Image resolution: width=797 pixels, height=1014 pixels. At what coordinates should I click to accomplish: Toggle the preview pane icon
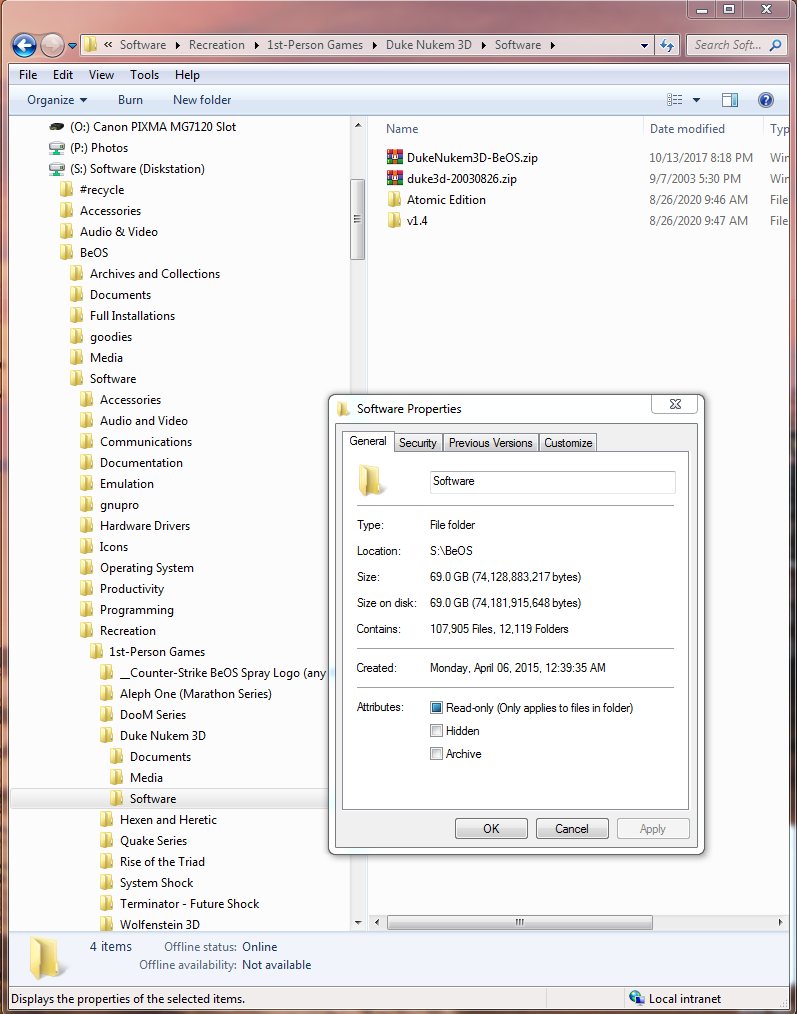pos(730,100)
